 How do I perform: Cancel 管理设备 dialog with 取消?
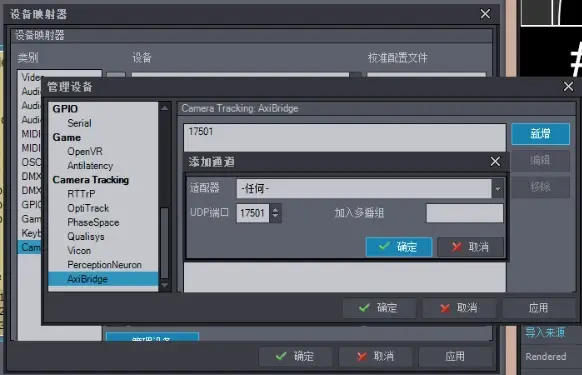(x=459, y=308)
